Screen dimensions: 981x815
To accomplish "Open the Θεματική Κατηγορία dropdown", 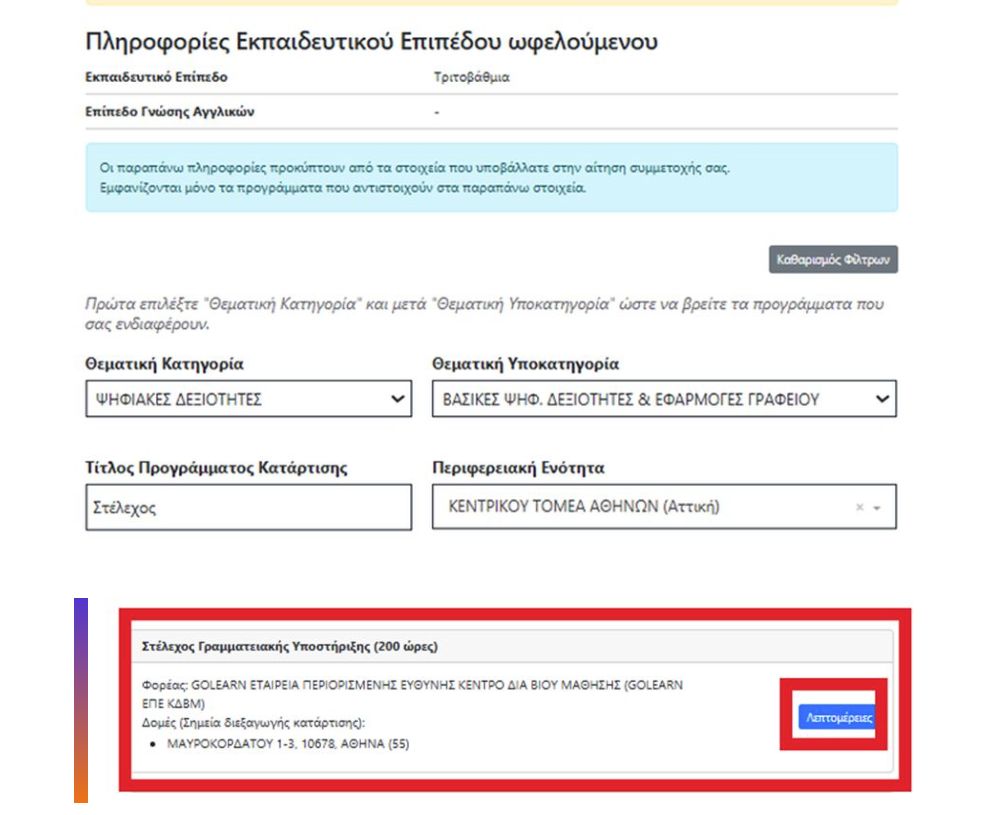I will (248, 398).
